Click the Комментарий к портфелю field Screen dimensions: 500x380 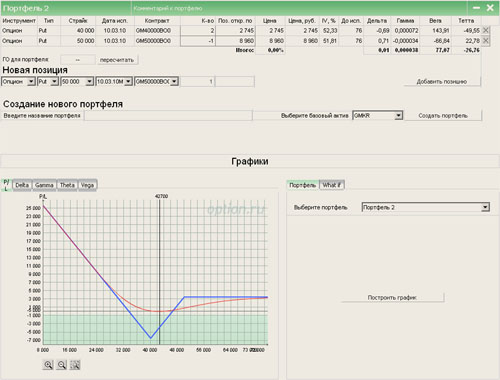pos(298,8)
